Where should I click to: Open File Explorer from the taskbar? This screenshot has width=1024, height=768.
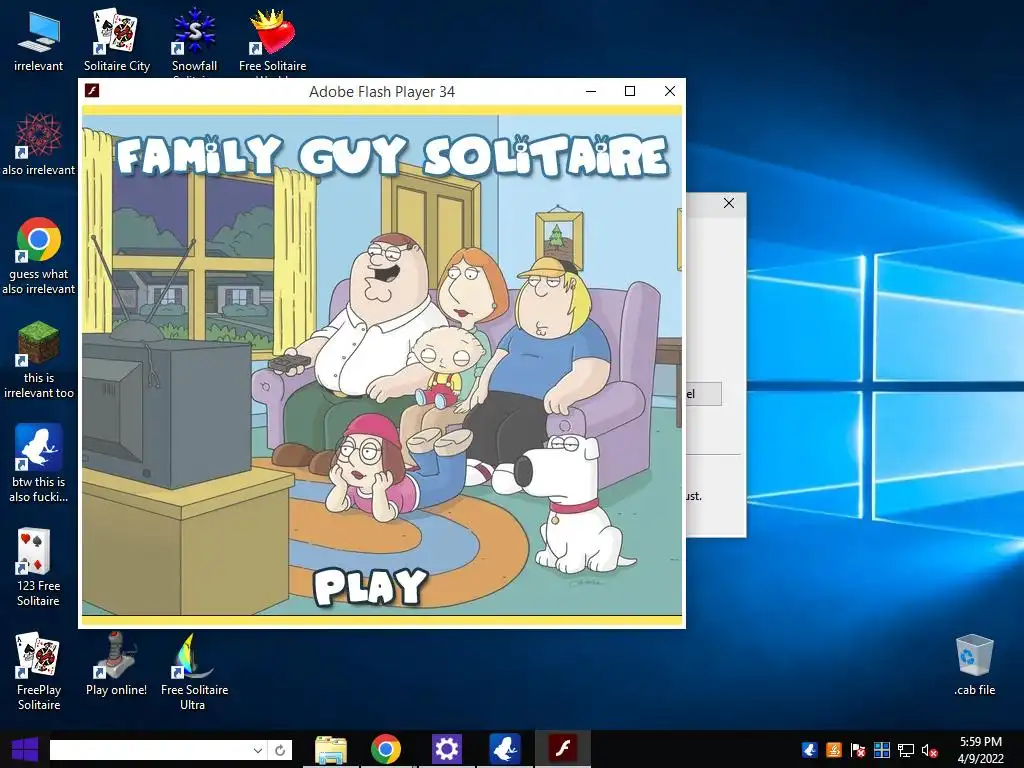coord(331,749)
